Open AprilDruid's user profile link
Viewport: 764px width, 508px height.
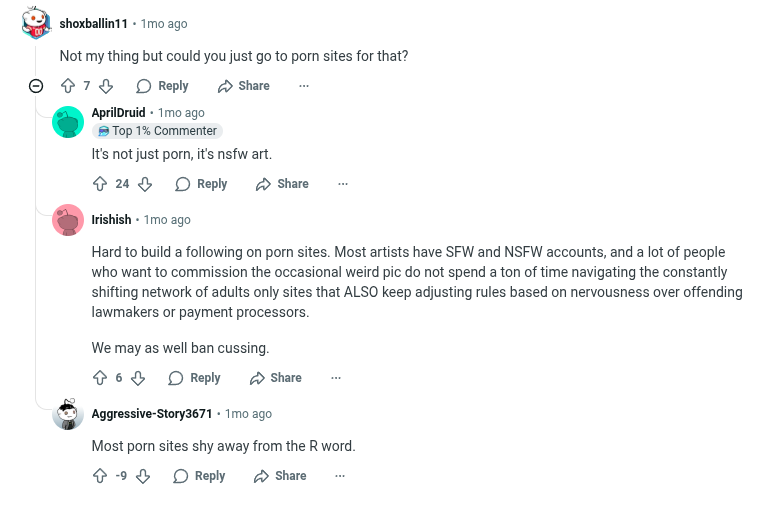(118, 113)
